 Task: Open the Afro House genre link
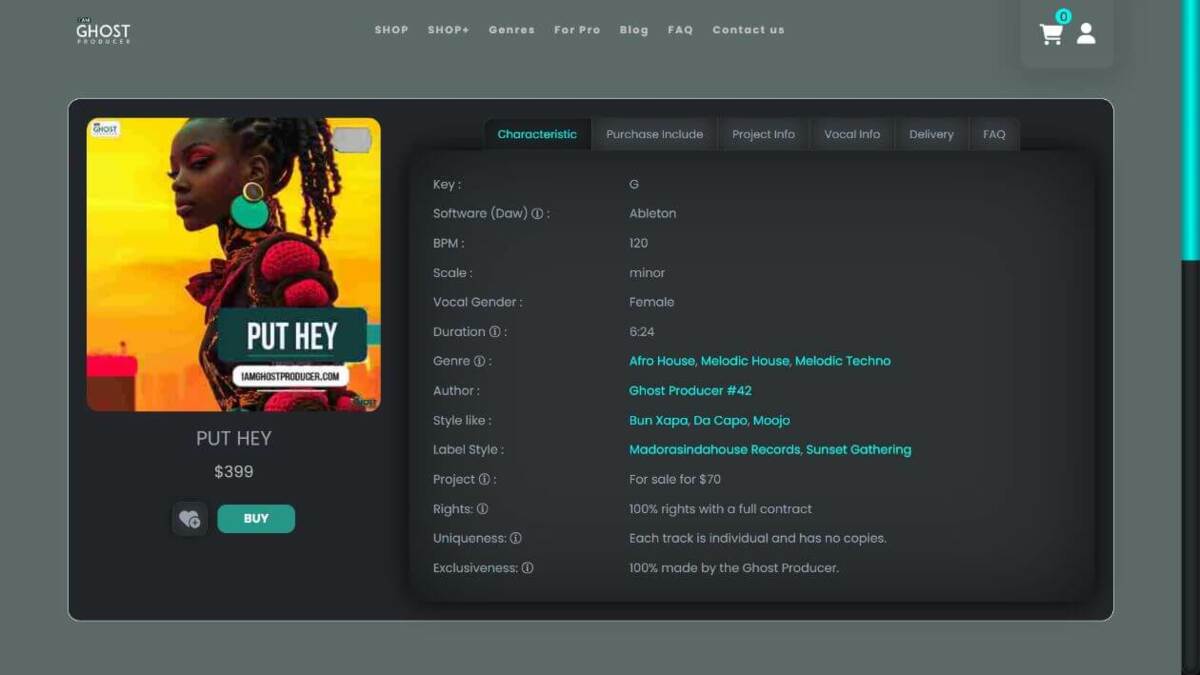(x=662, y=361)
